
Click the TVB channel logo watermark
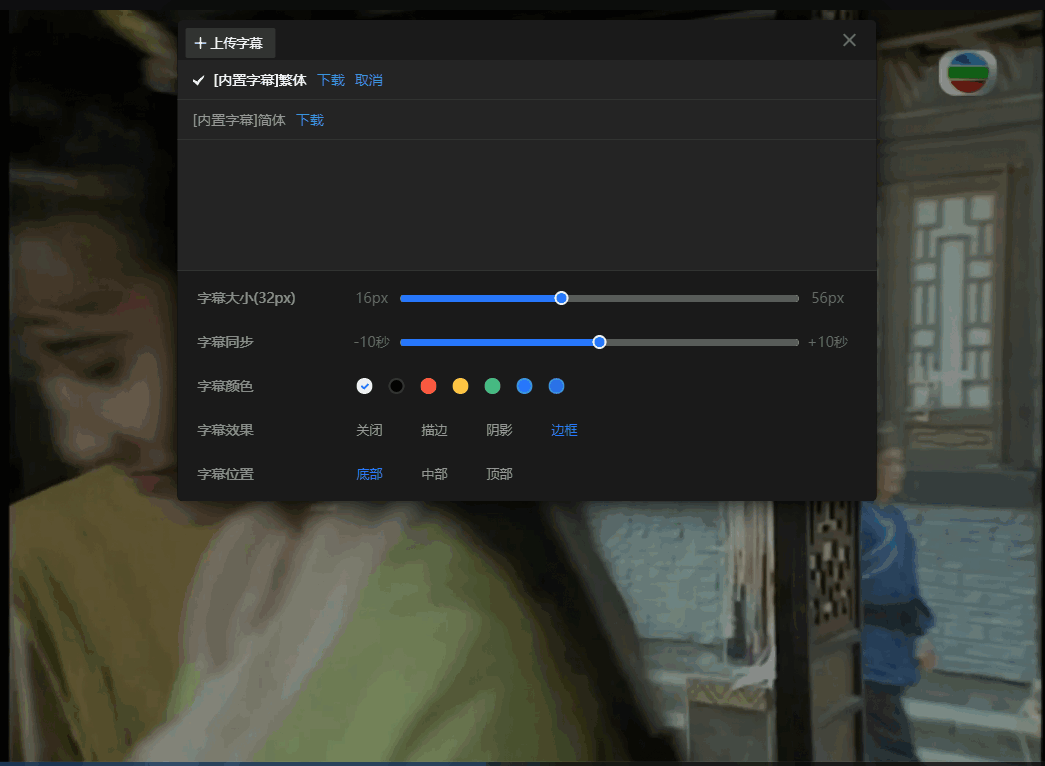966,72
